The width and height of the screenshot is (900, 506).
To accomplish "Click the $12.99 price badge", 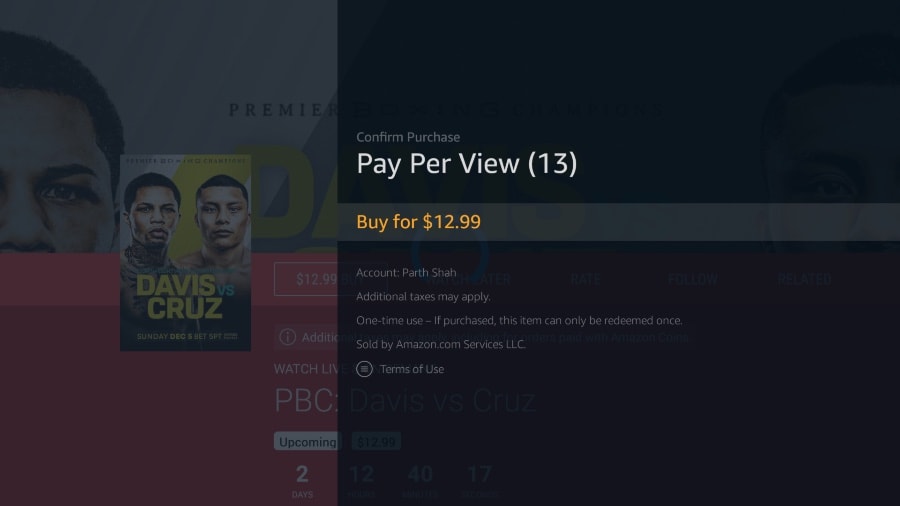I will [376, 442].
